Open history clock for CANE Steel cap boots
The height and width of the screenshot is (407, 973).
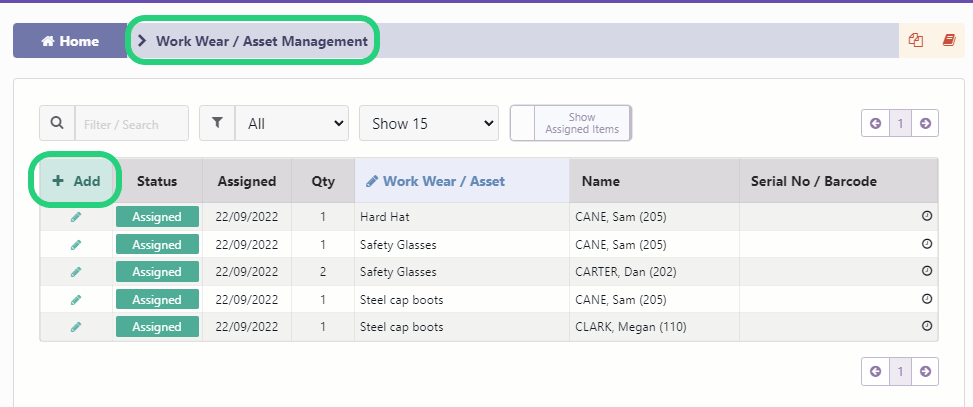coord(927,298)
